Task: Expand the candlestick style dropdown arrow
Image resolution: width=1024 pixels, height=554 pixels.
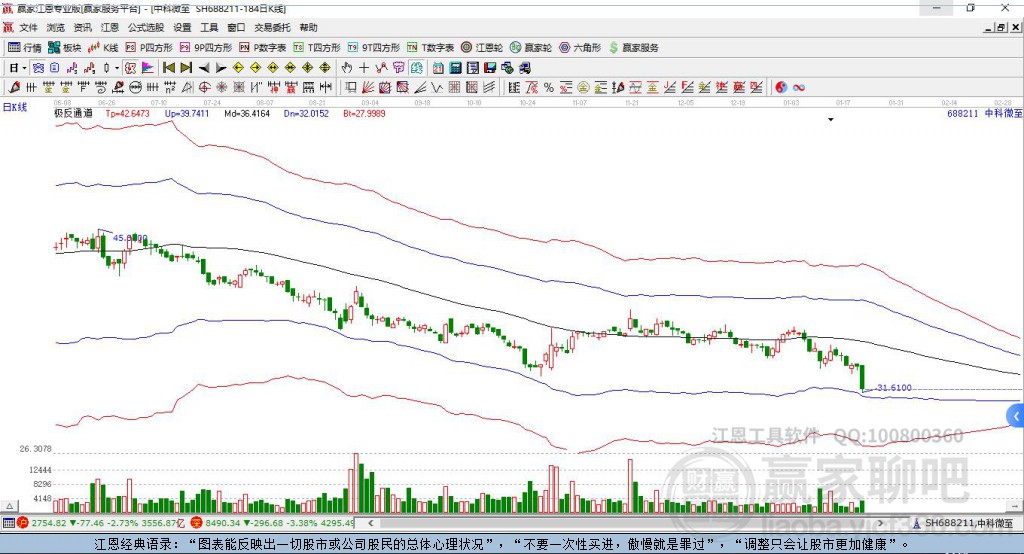Action: (117, 68)
